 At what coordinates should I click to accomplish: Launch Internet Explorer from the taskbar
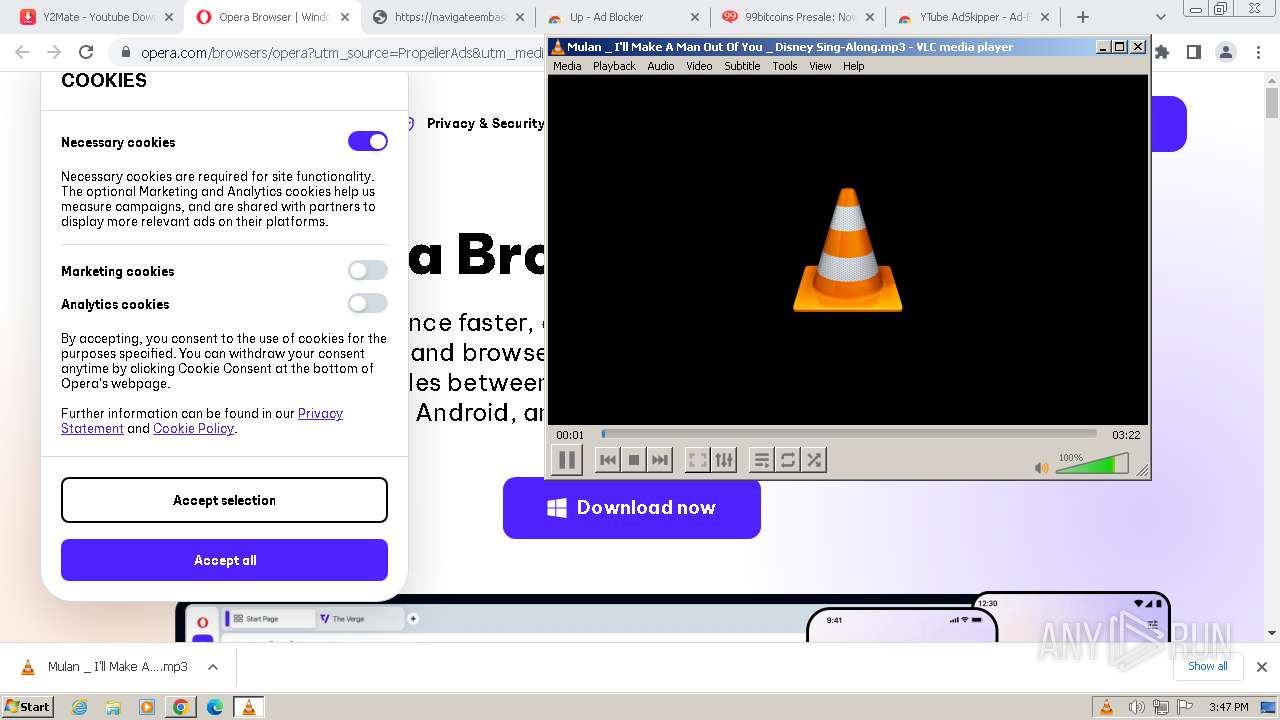coord(79,707)
